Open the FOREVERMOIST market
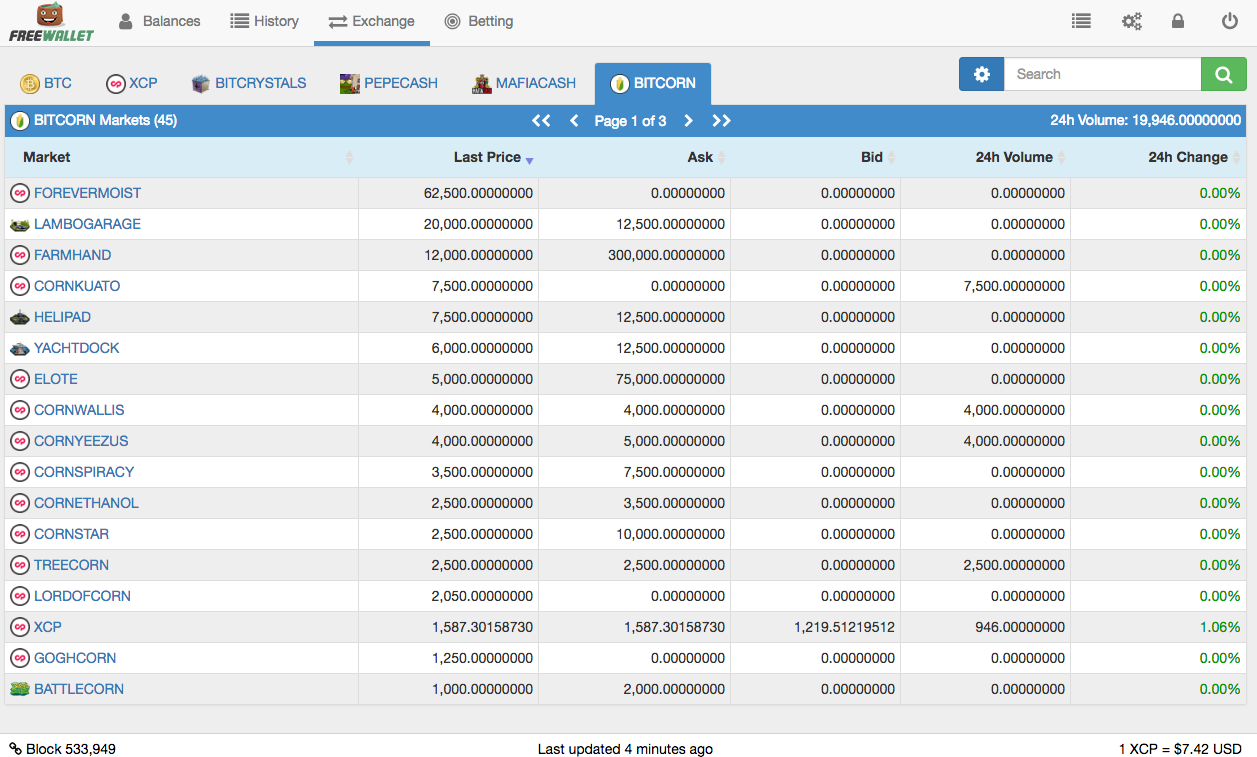The width and height of the screenshot is (1257, 757). coord(87,193)
